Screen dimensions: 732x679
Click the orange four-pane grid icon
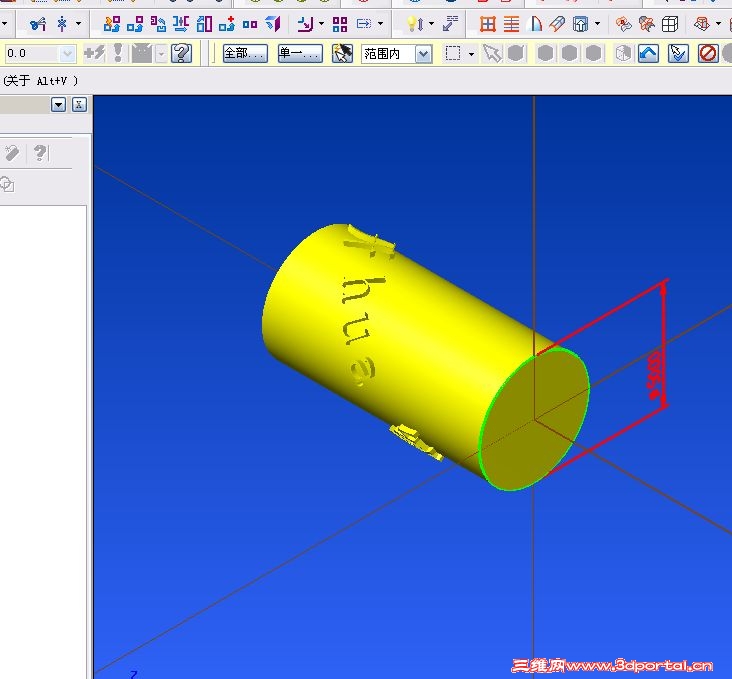click(x=488, y=24)
